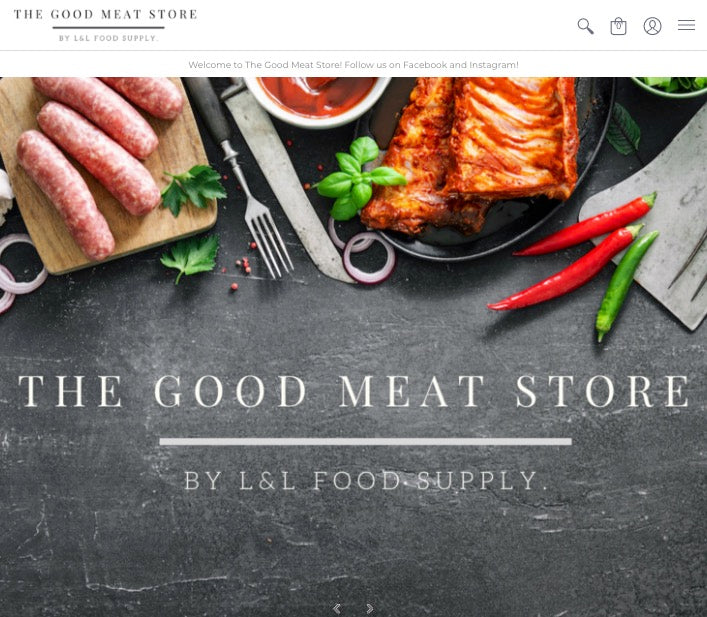Open the user account icon

click(x=652, y=26)
